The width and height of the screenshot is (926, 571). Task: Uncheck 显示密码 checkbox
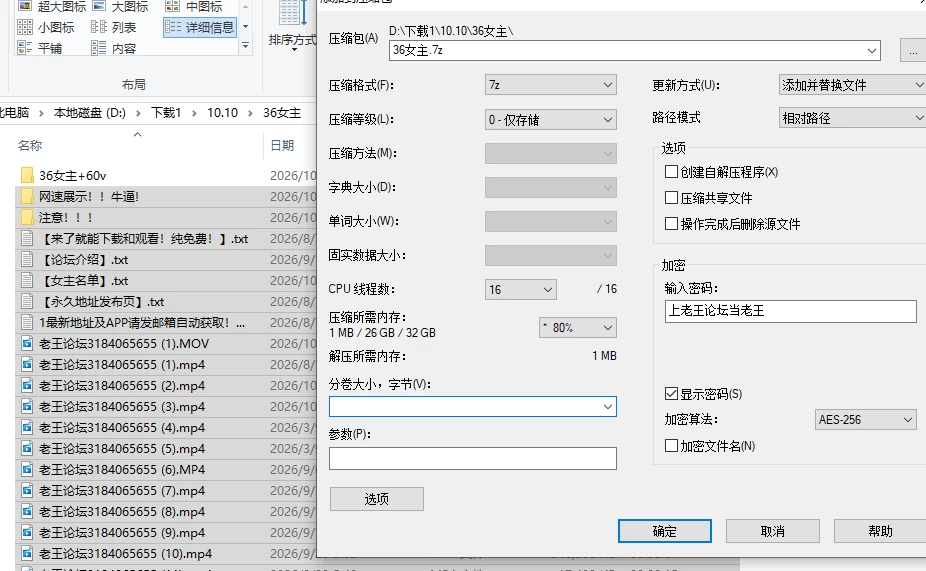[671, 394]
